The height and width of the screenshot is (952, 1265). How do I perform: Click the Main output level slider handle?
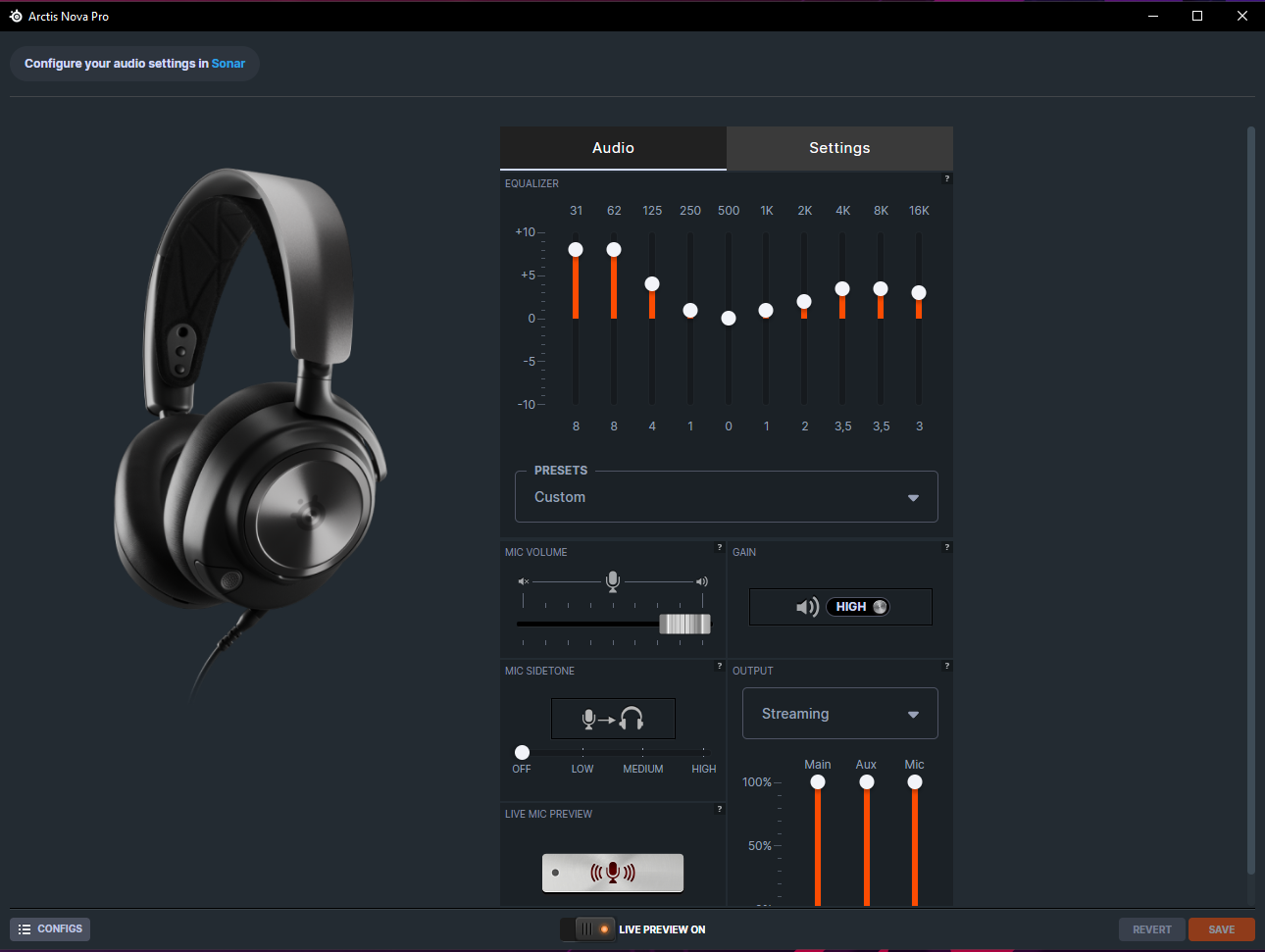(x=818, y=781)
